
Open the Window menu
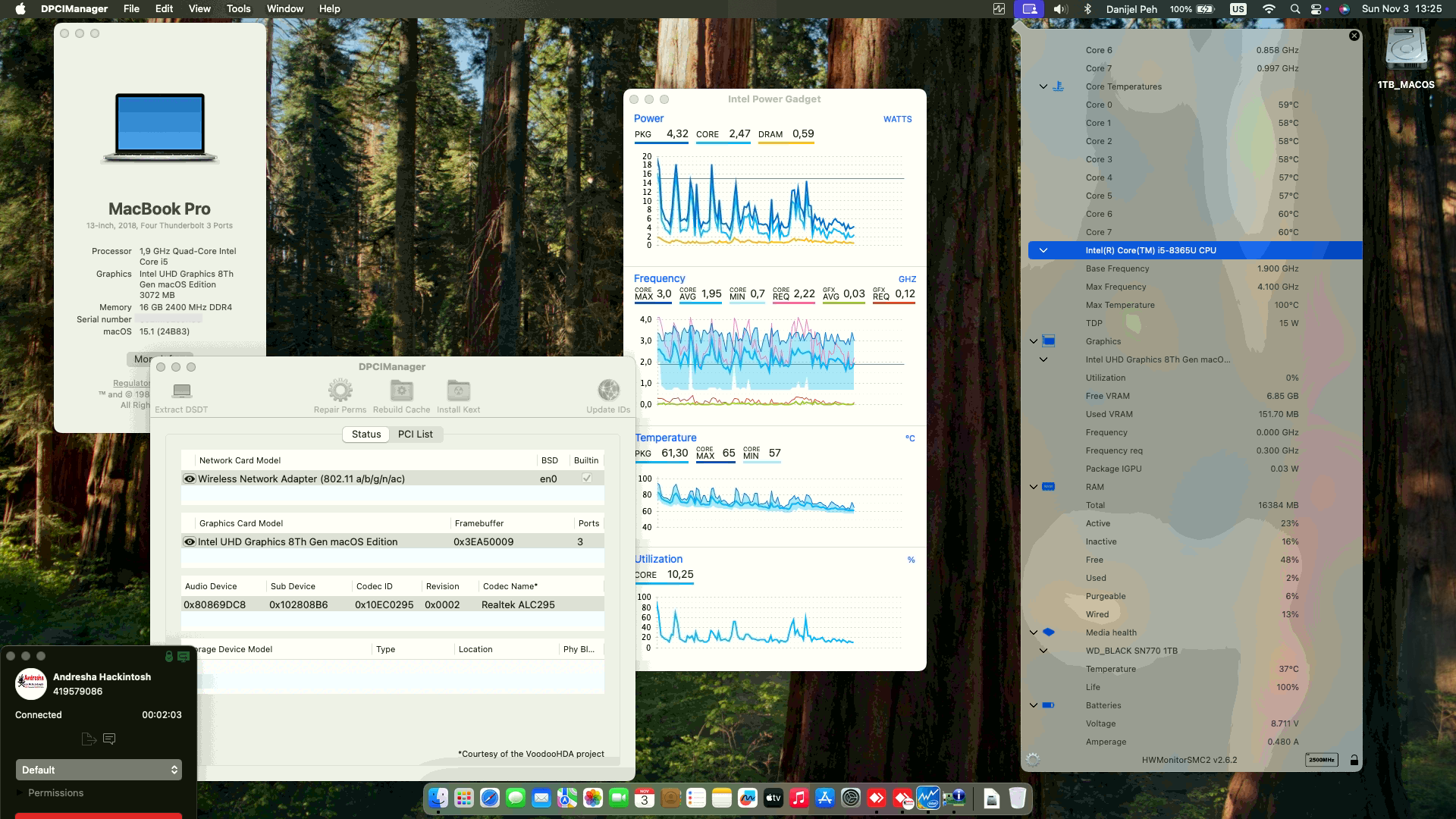click(x=285, y=9)
